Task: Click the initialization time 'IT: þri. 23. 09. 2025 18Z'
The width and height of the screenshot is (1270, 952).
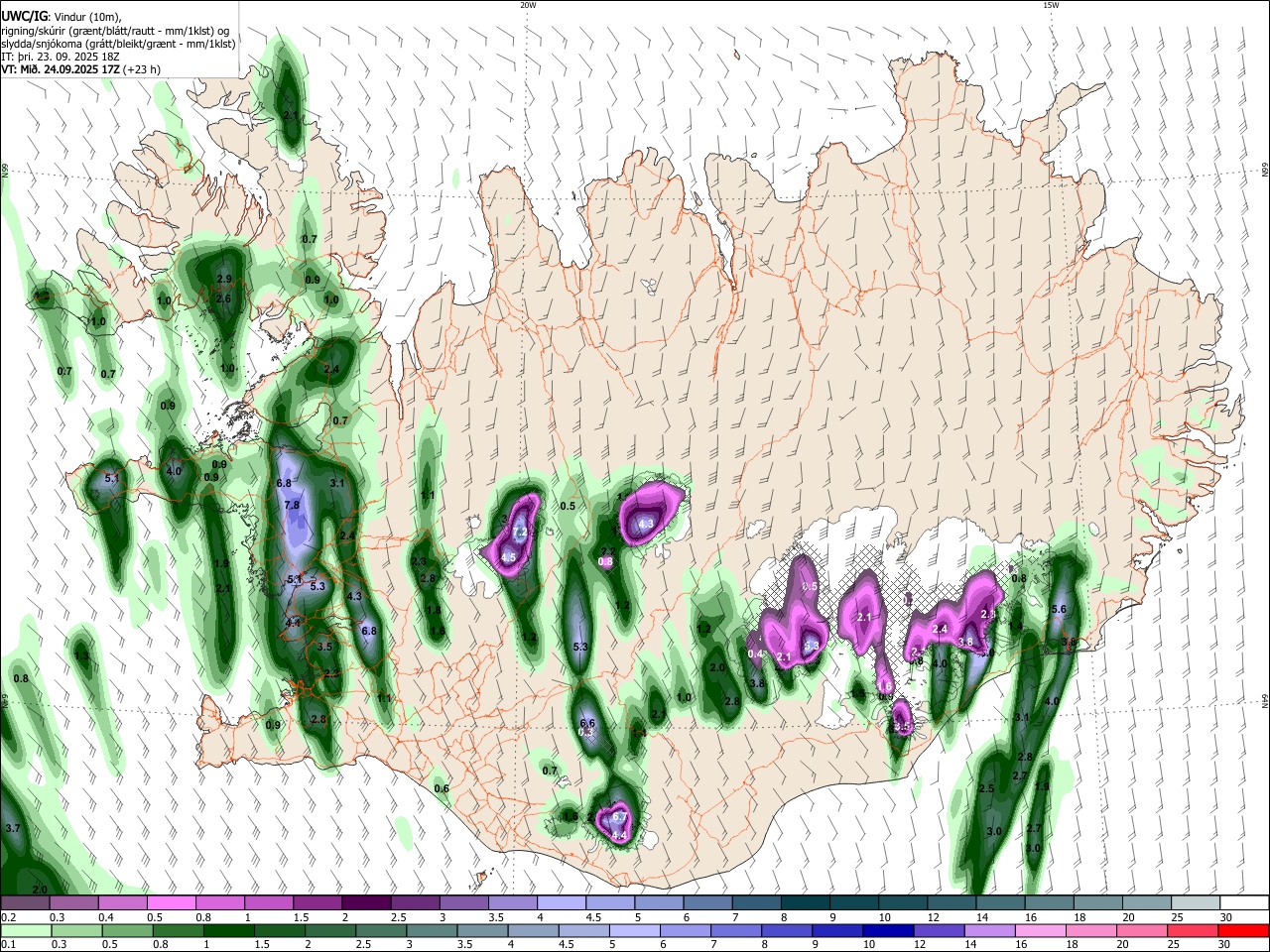Action: 62,57
